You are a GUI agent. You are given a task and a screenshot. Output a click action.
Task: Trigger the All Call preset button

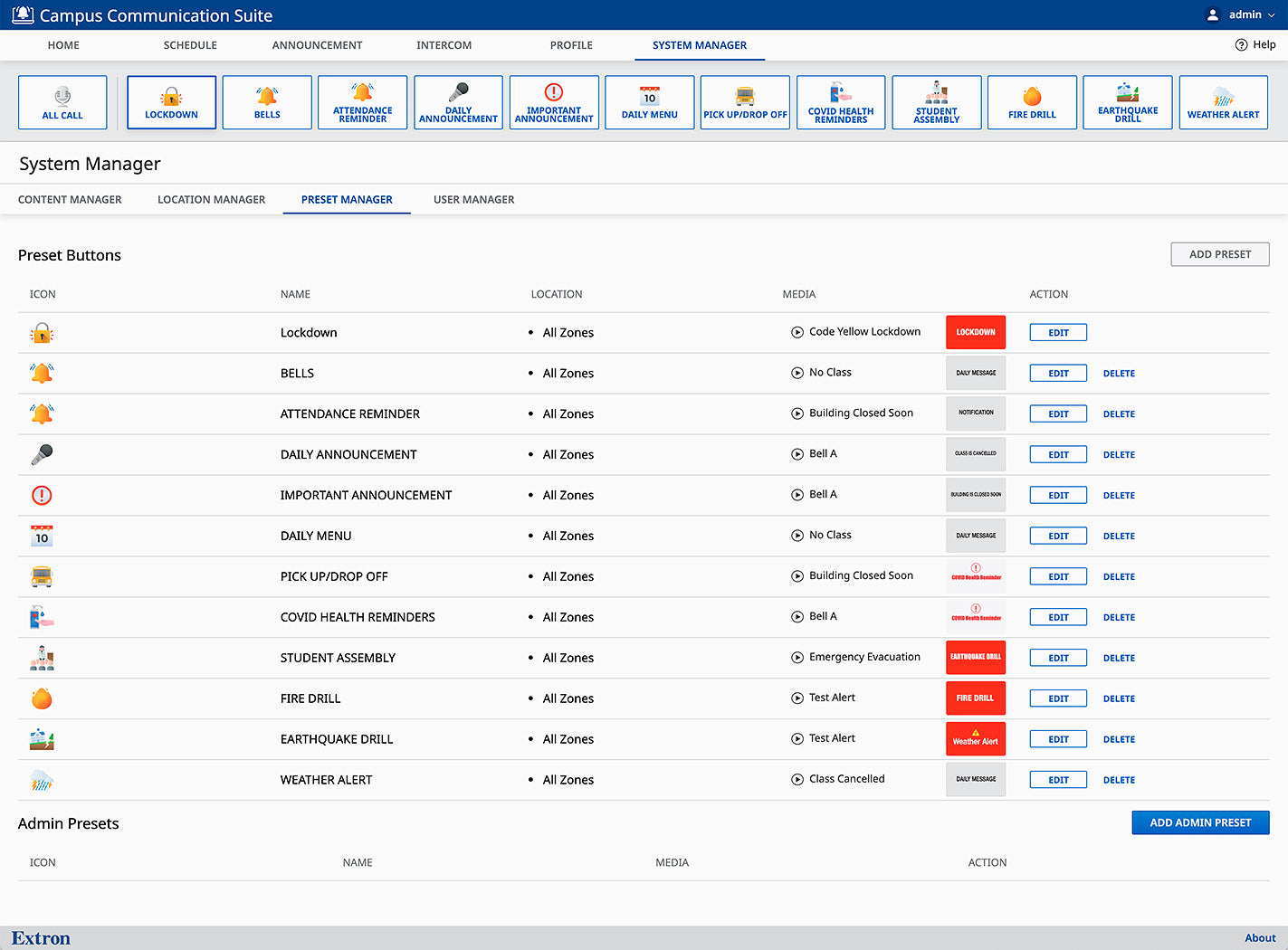point(62,102)
